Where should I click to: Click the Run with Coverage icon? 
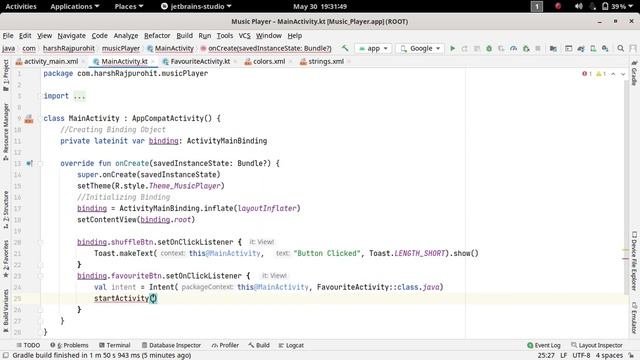pyautogui.click(x=501, y=48)
